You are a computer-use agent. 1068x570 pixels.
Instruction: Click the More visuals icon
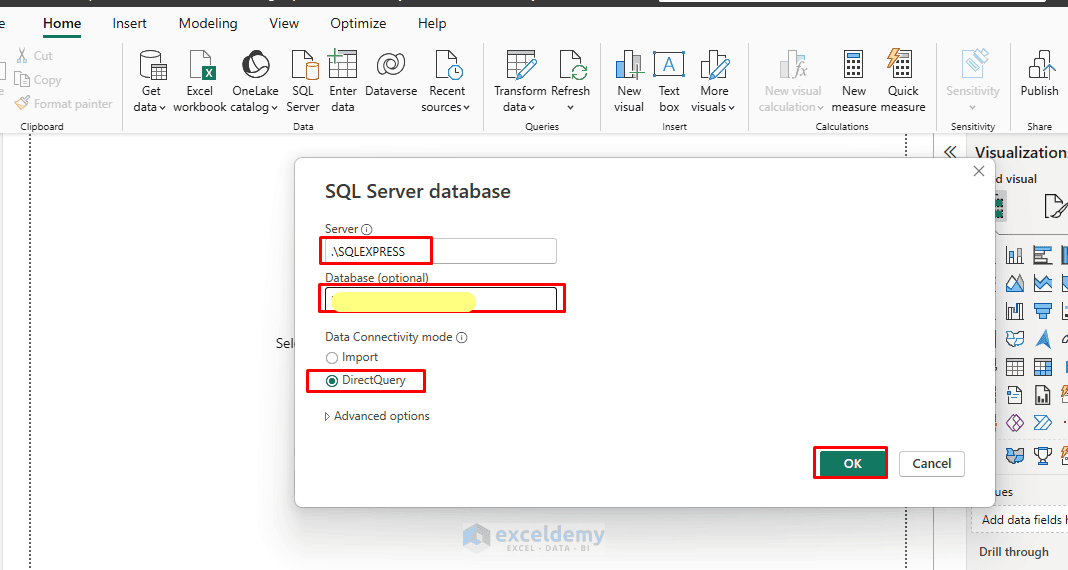pyautogui.click(x=715, y=65)
